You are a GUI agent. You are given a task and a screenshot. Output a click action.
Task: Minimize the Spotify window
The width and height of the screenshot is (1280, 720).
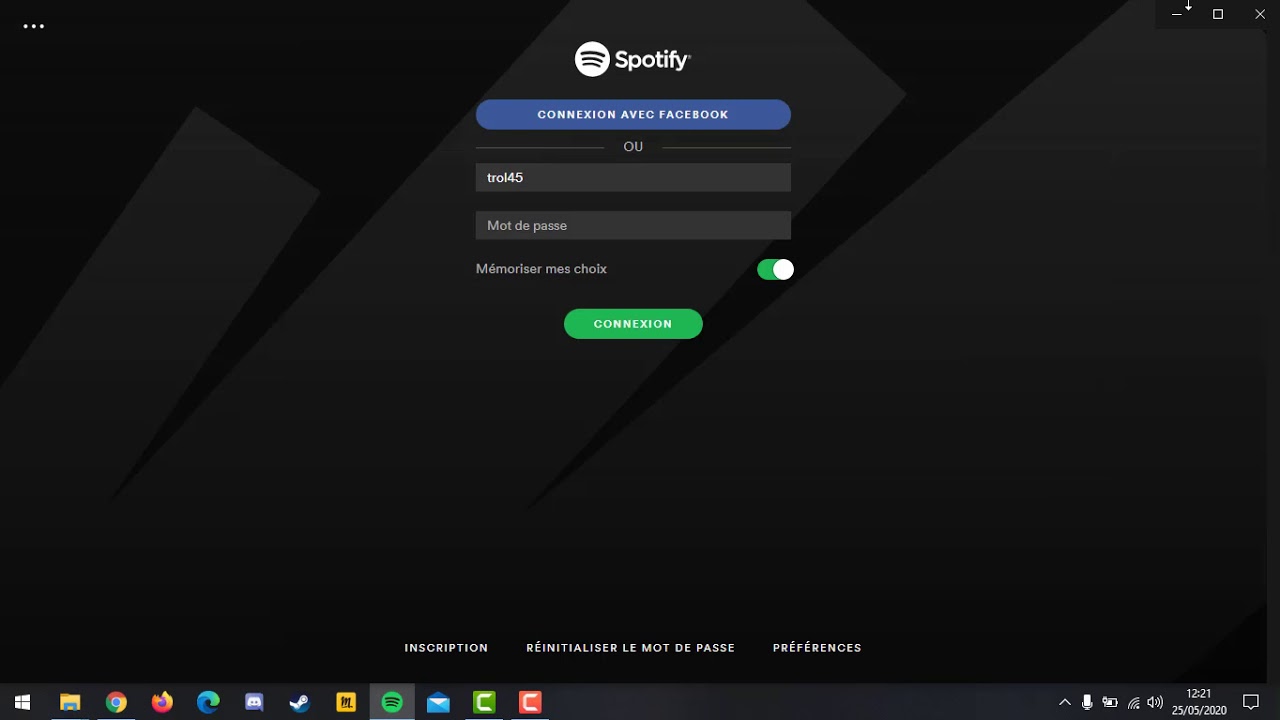tap(1176, 14)
